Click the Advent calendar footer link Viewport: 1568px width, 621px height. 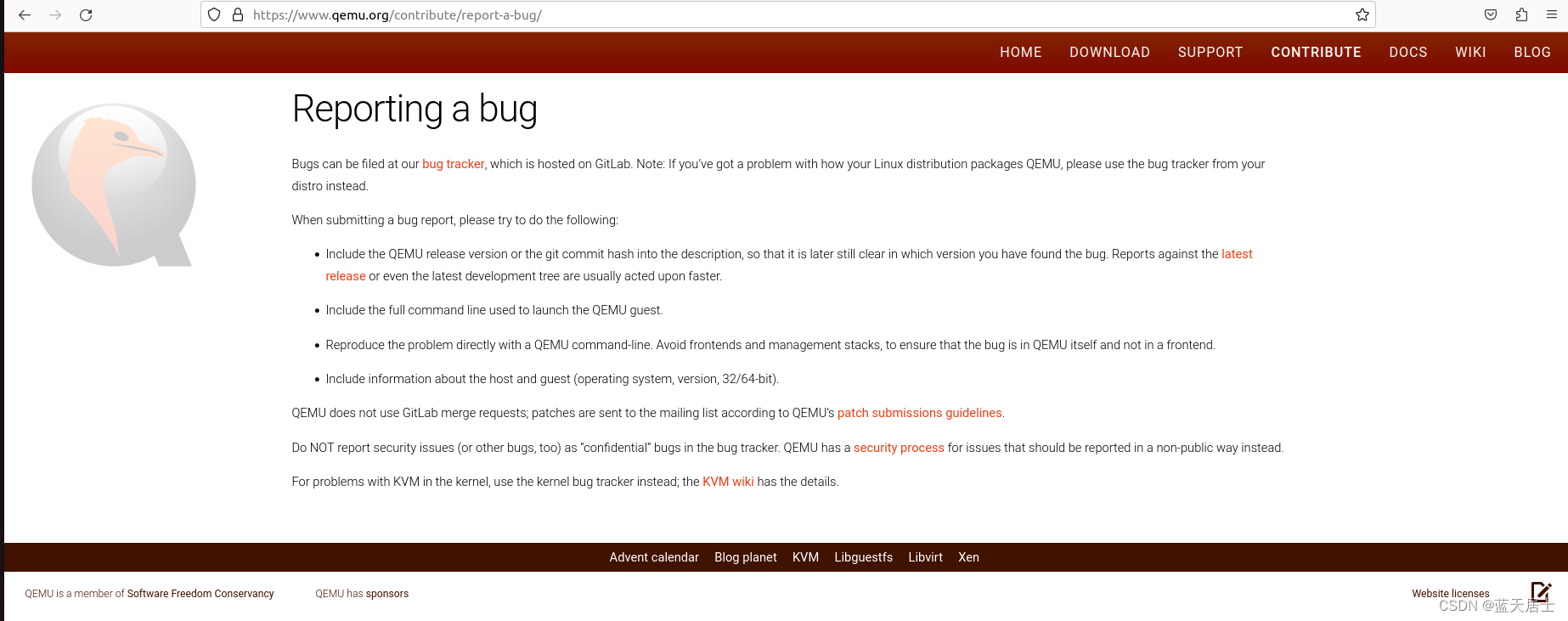[654, 557]
